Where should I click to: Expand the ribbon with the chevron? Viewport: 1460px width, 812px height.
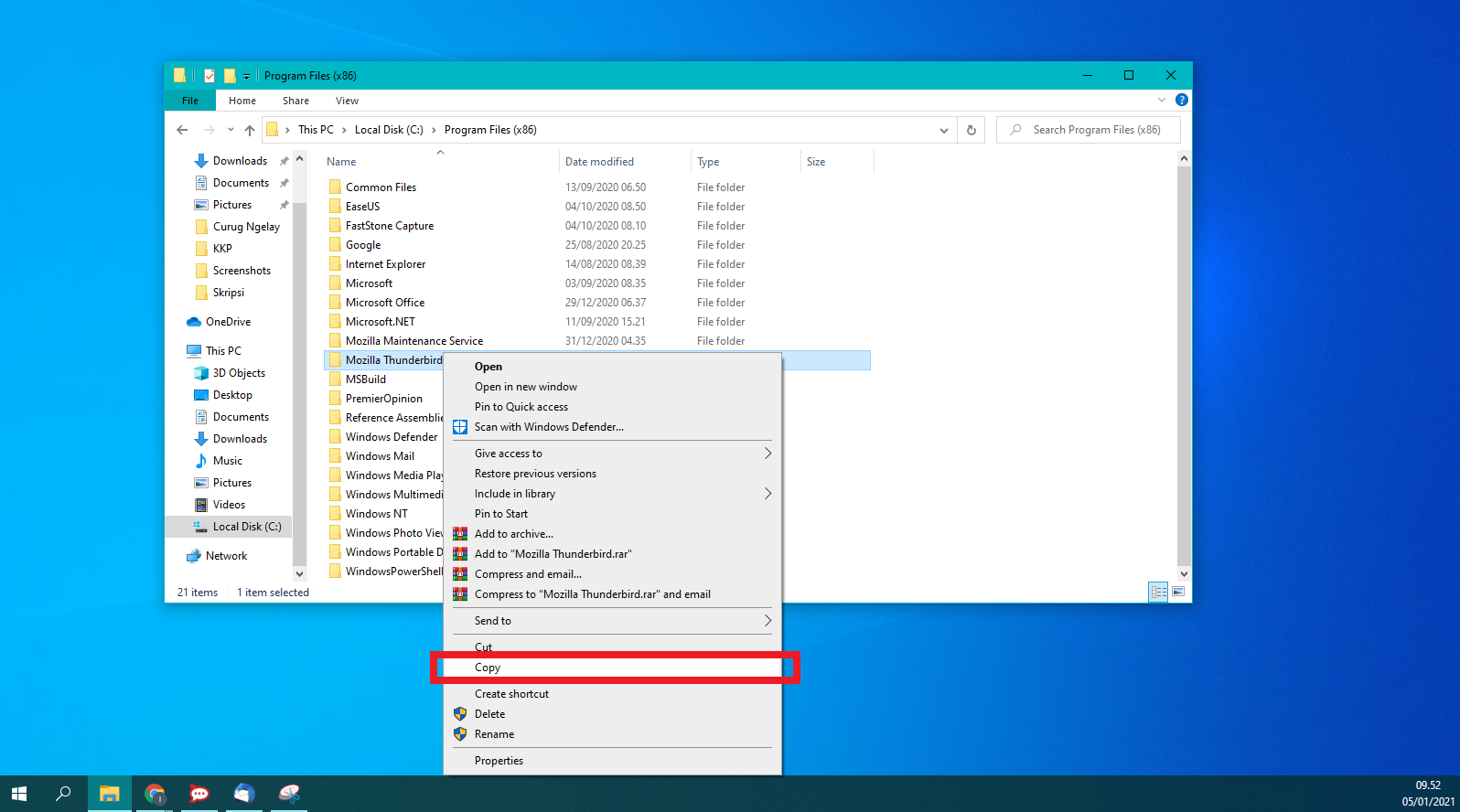pyautogui.click(x=1162, y=100)
